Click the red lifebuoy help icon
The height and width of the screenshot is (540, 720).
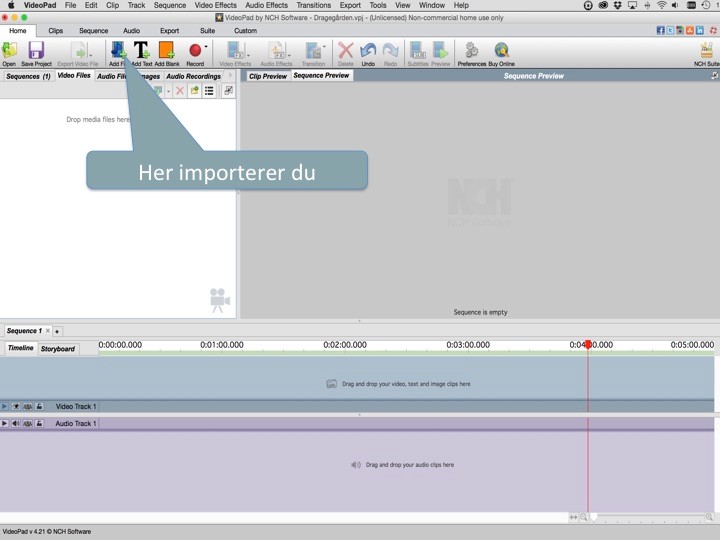(713, 30)
